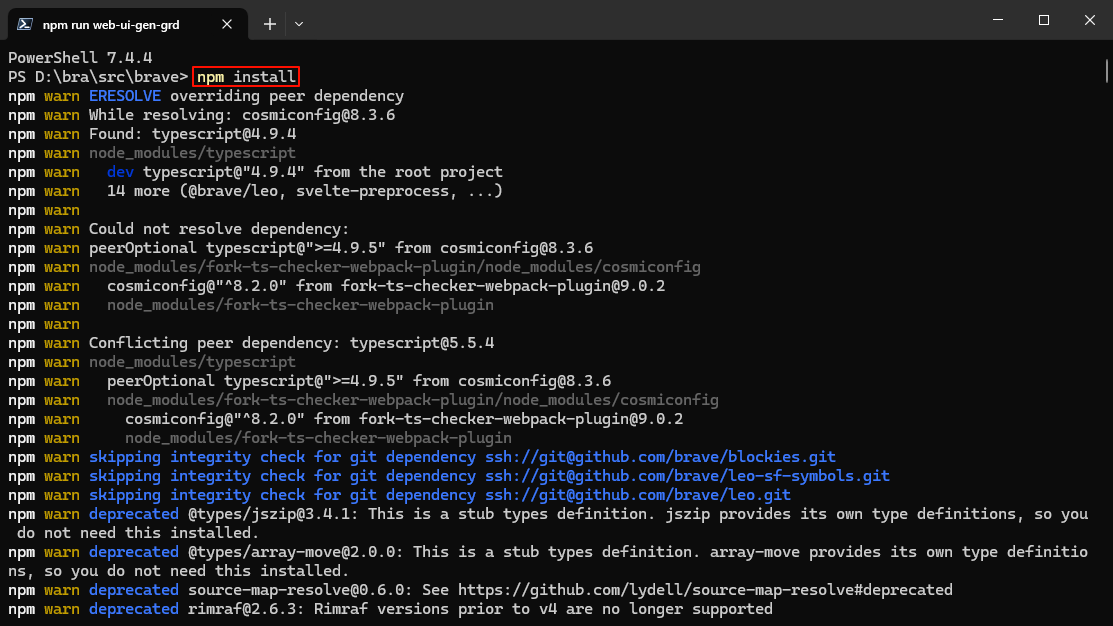This screenshot has width=1113, height=626.
Task: Click 'Conflicting peer dependency: typescript@5.5.4' line
Action: [x=291, y=343]
